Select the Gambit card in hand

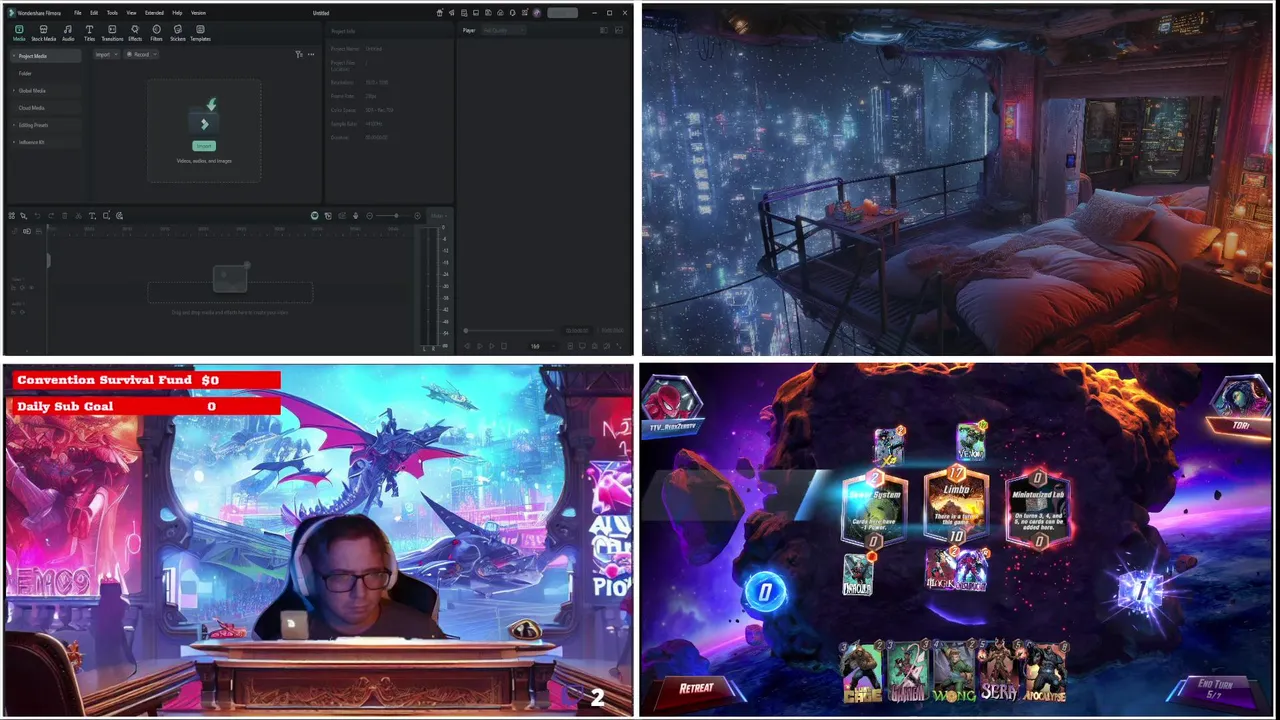(x=908, y=673)
